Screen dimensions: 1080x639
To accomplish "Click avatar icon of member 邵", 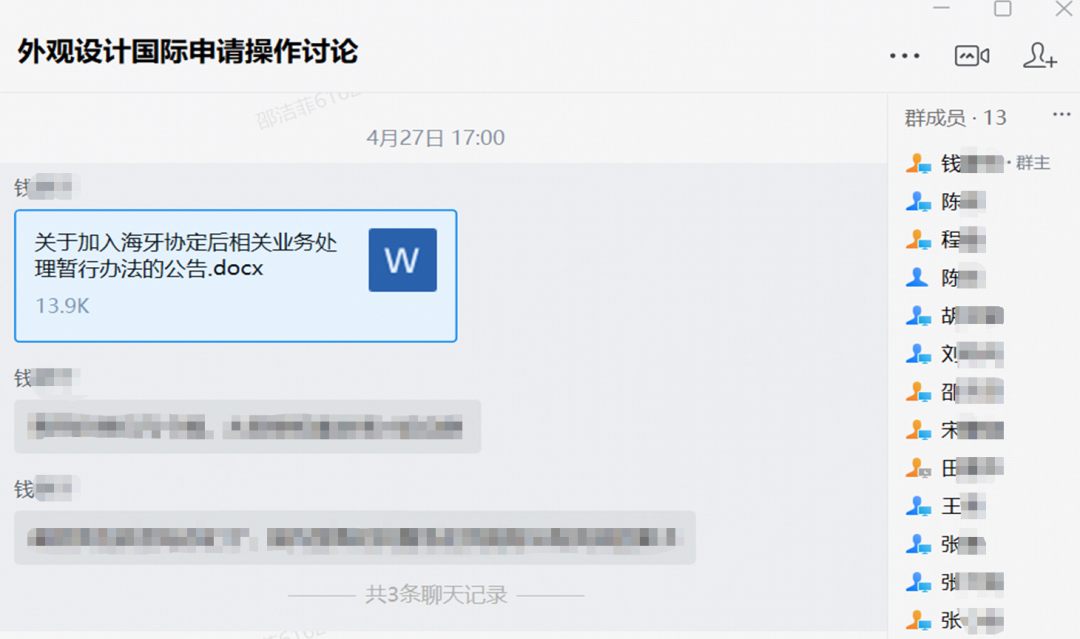I will (917, 392).
